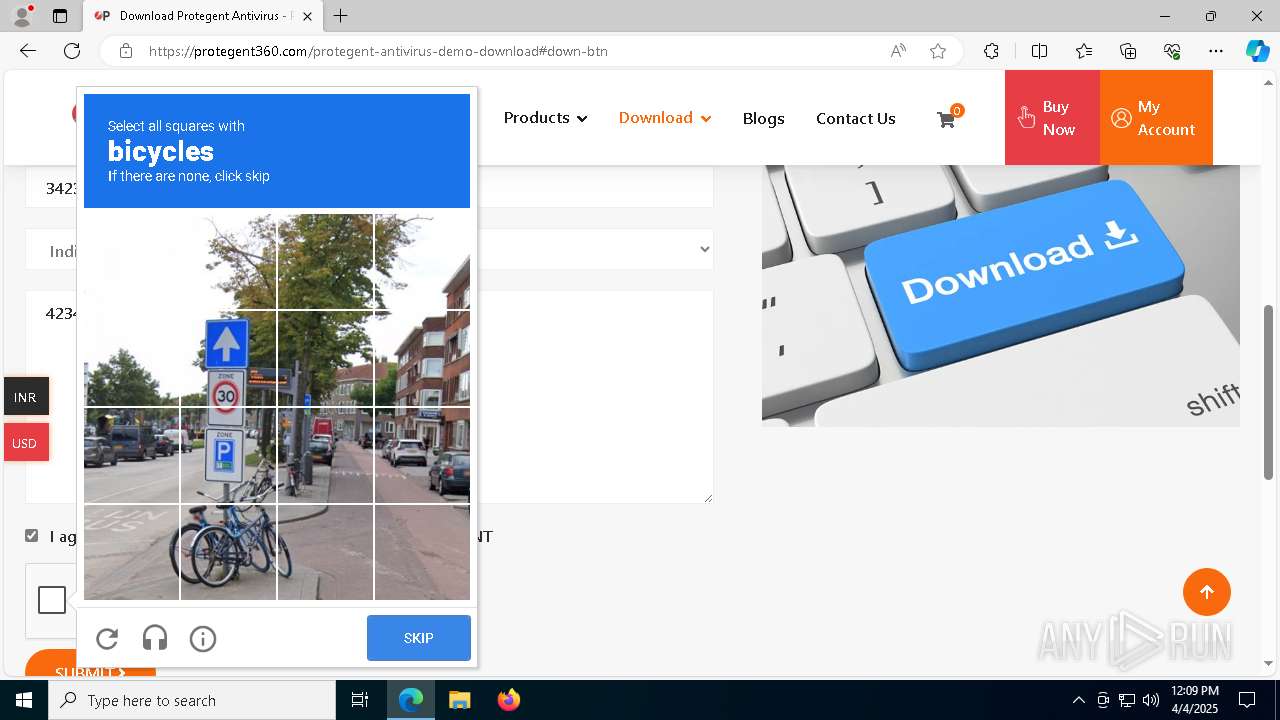Toggle split screen icon in Edge

pos(1039,51)
